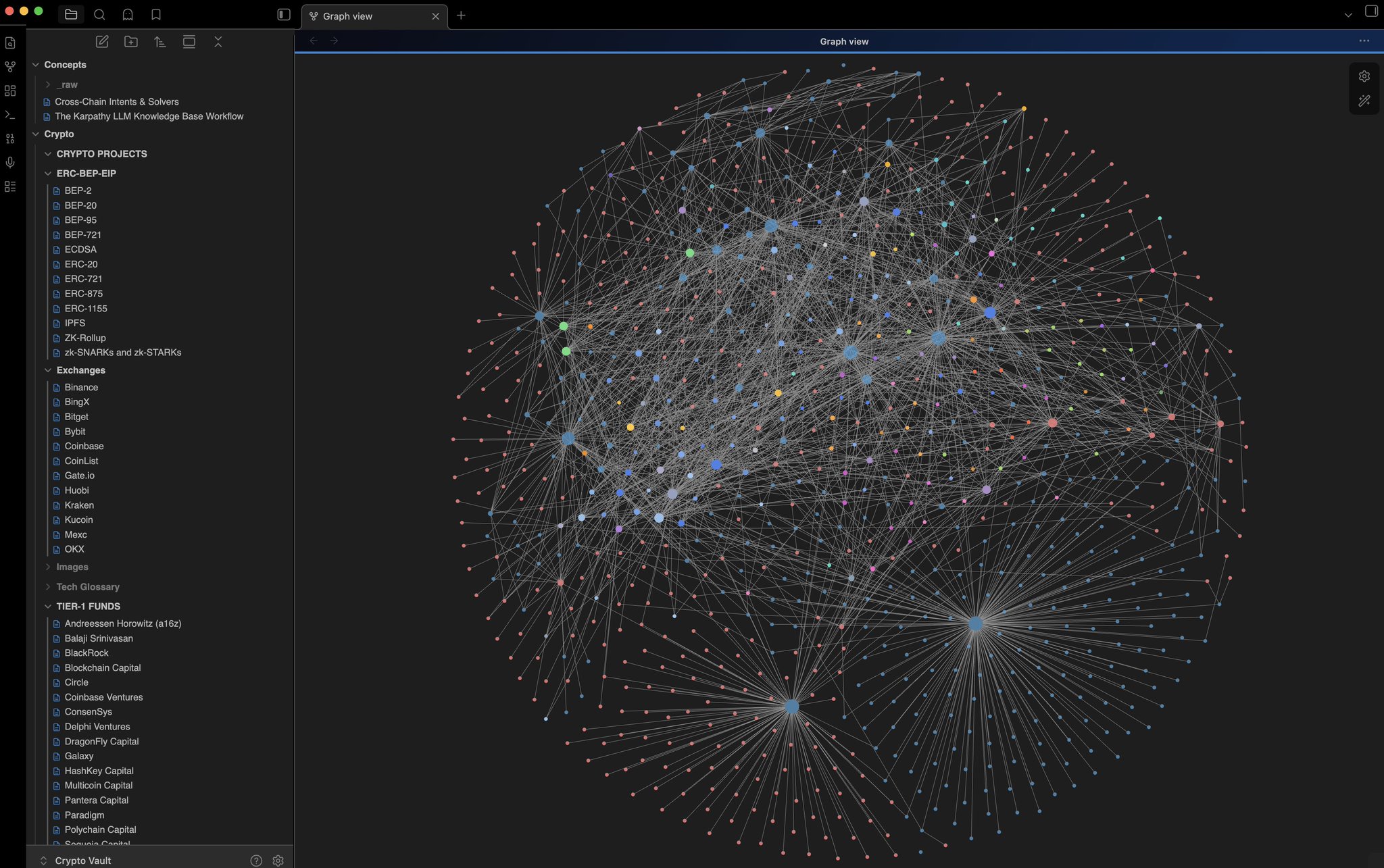Click the graph animation wand icon
This screenshot has width=1384, height=868.
click(x=1364, y=101)
